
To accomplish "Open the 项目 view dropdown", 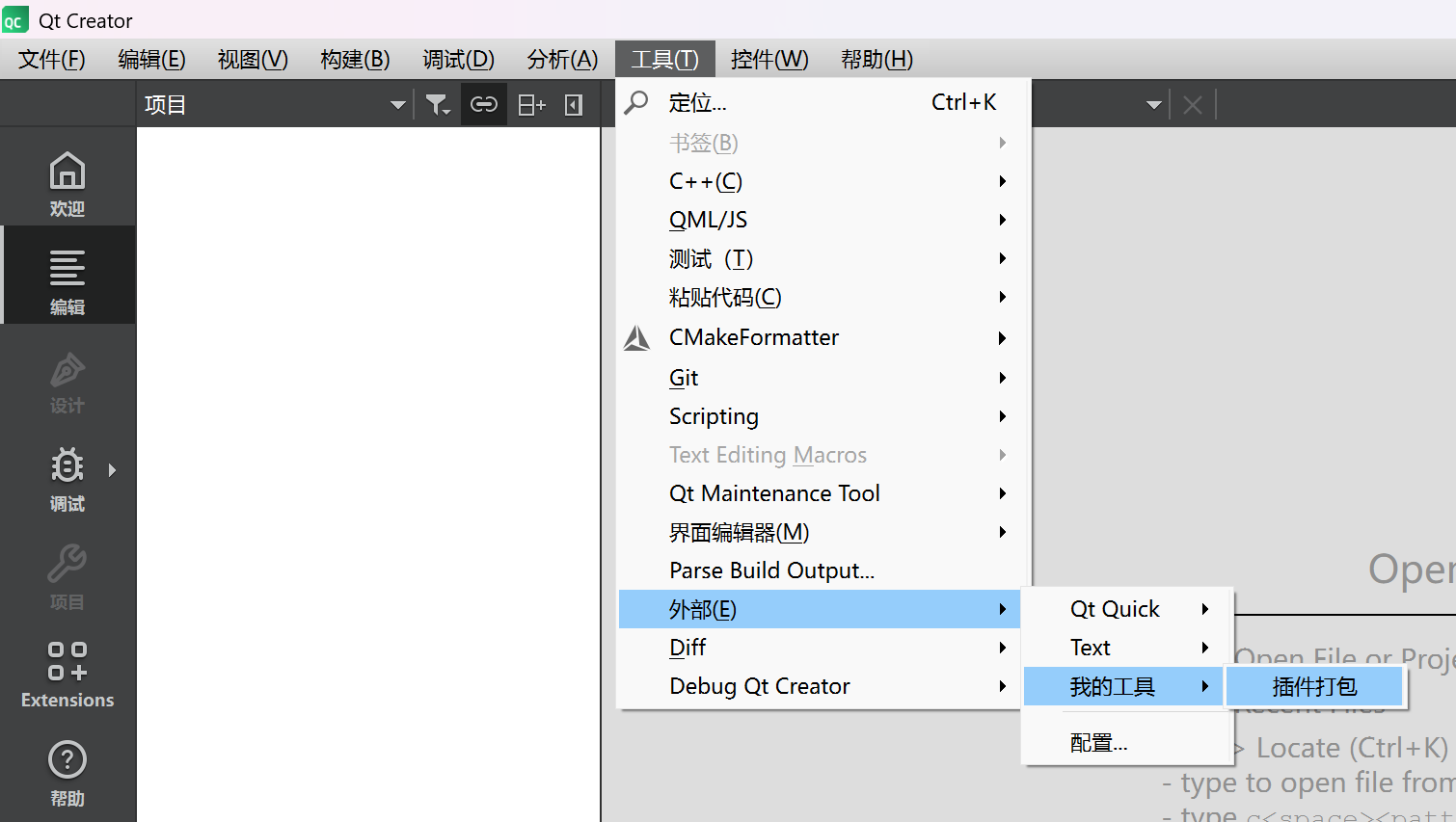I will click(275, 104).
